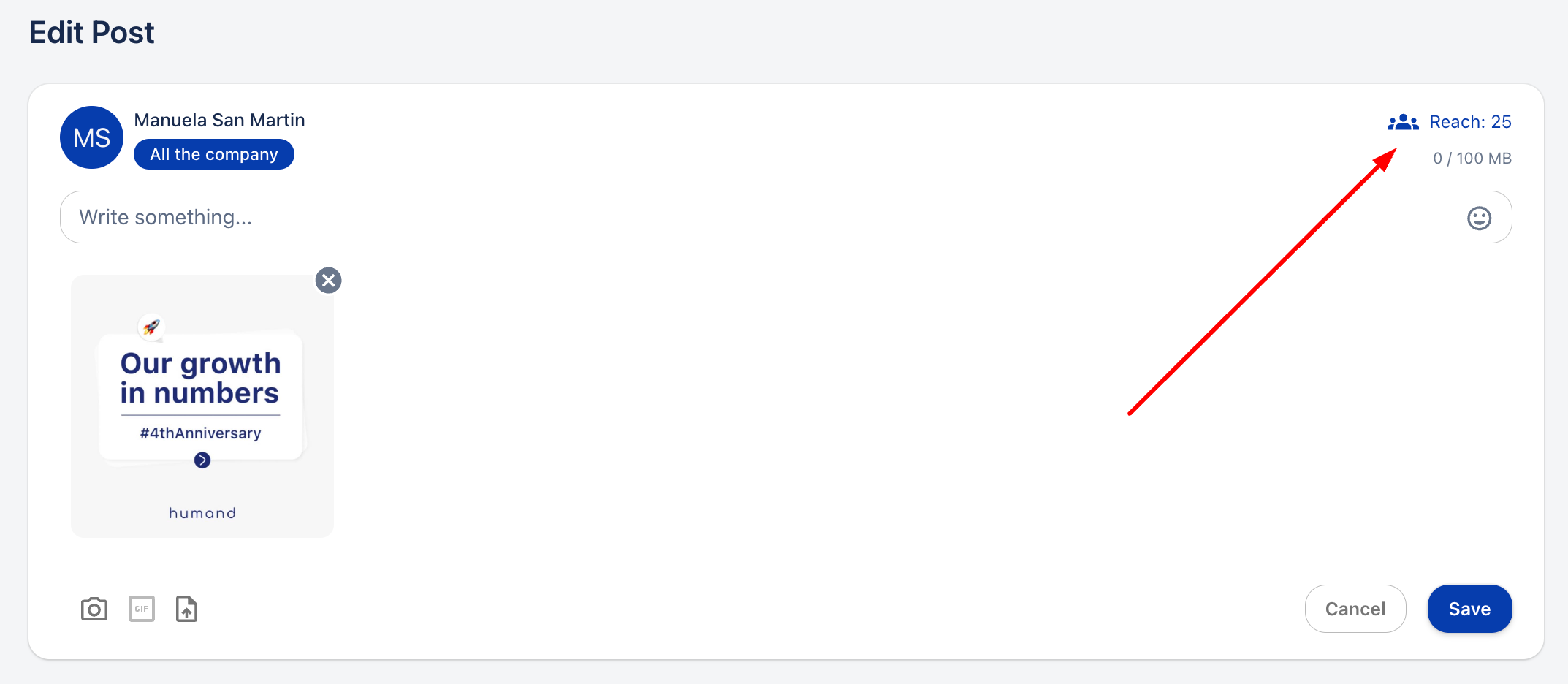Image resolution: width=1568 pixels, height=684 pixels.
Task: Cancel editing the post
Action: point(1355,609)
